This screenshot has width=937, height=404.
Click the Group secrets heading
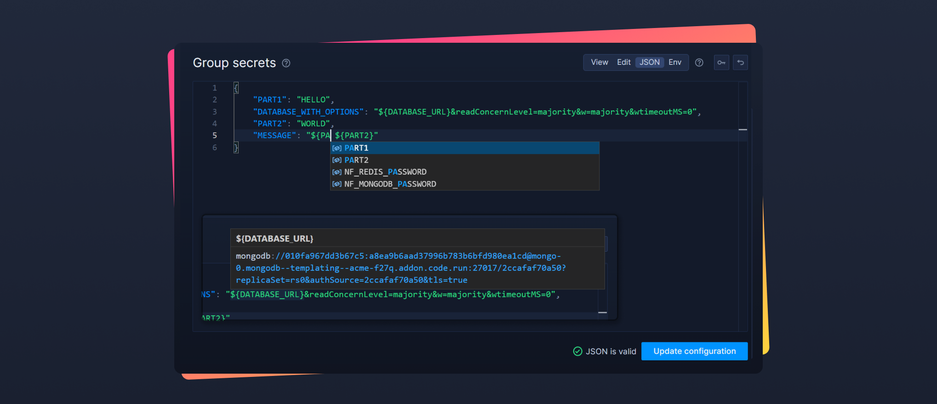point(234,63)
